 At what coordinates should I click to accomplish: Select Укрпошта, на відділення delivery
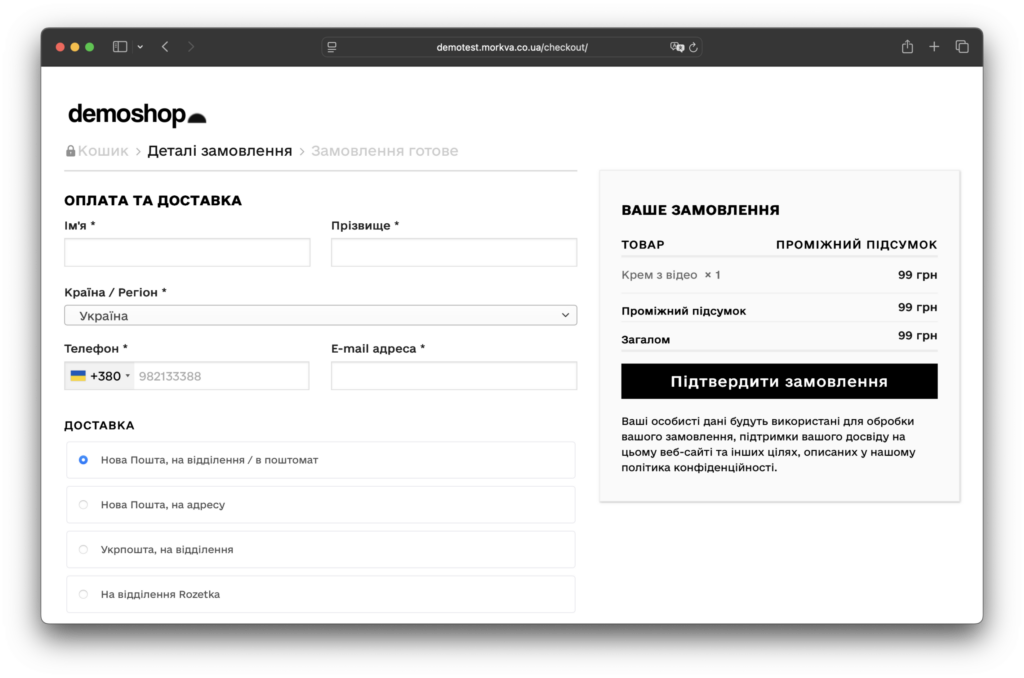pos(321,549)
